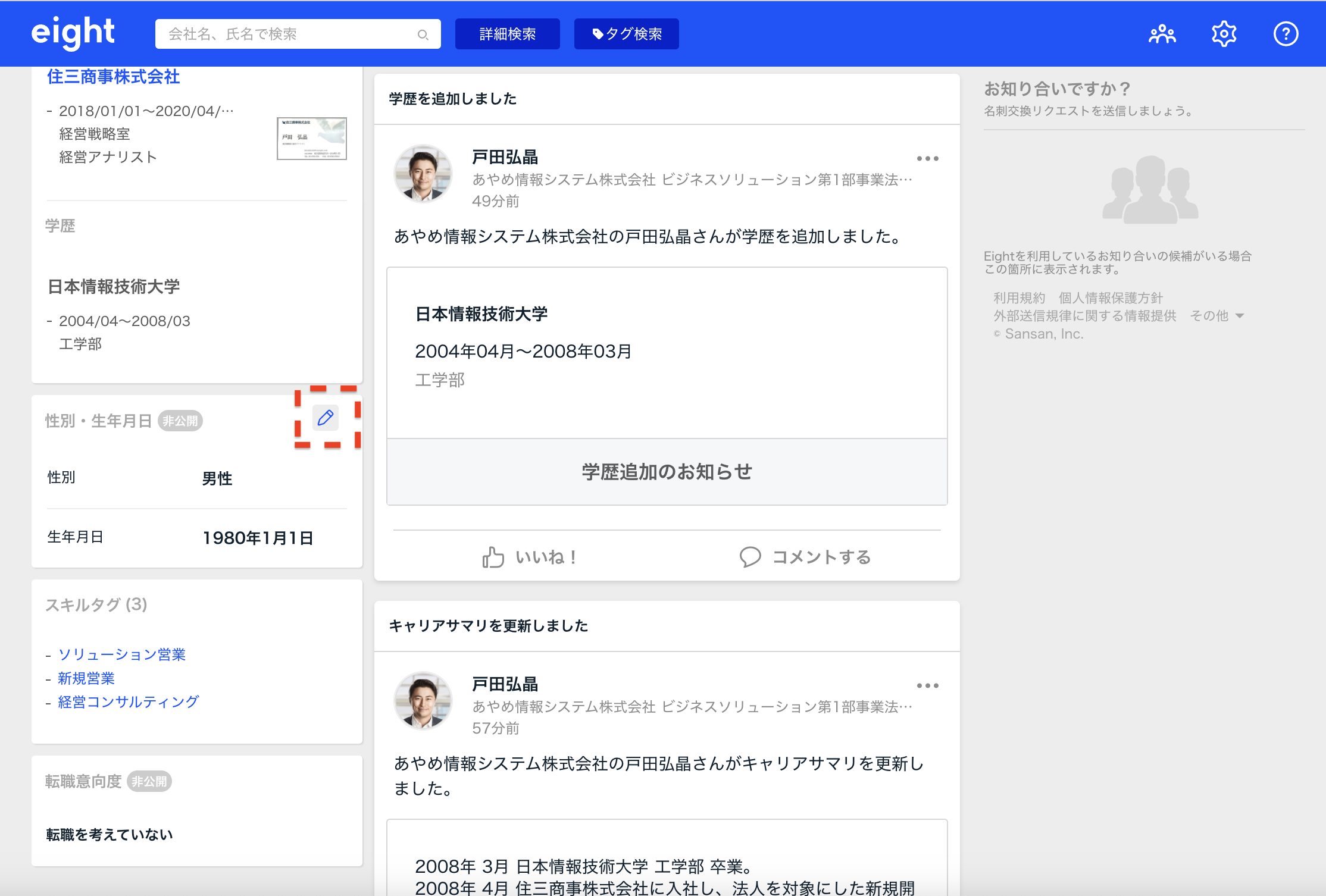Viewport: 1326px width, 896px height.
Task: Click the 2004/04〜2008/03 date range in left panel
Action: (124, 321)
